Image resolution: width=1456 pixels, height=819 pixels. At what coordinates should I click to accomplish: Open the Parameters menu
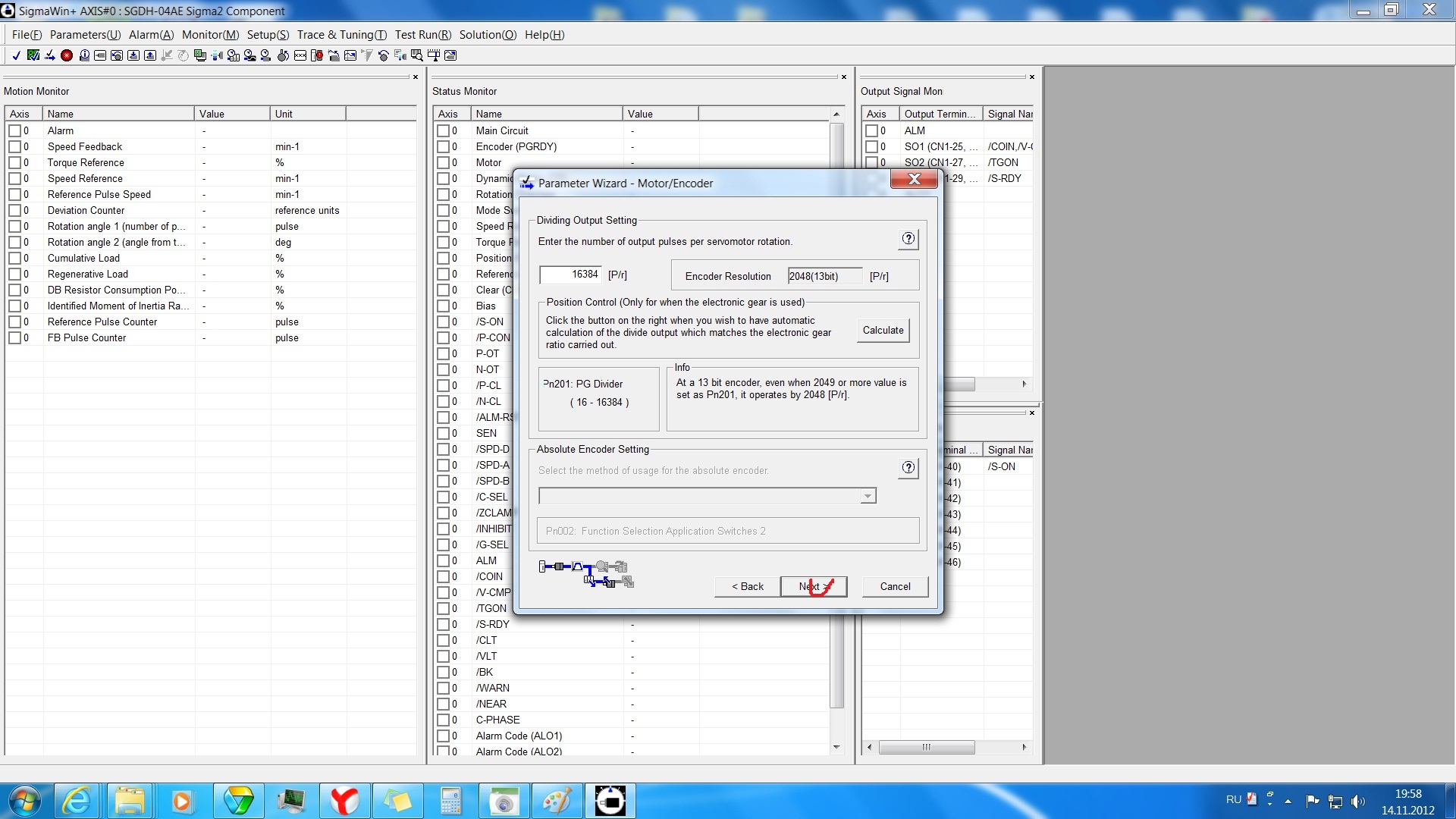pyautogui.click(x=85, y=35)
